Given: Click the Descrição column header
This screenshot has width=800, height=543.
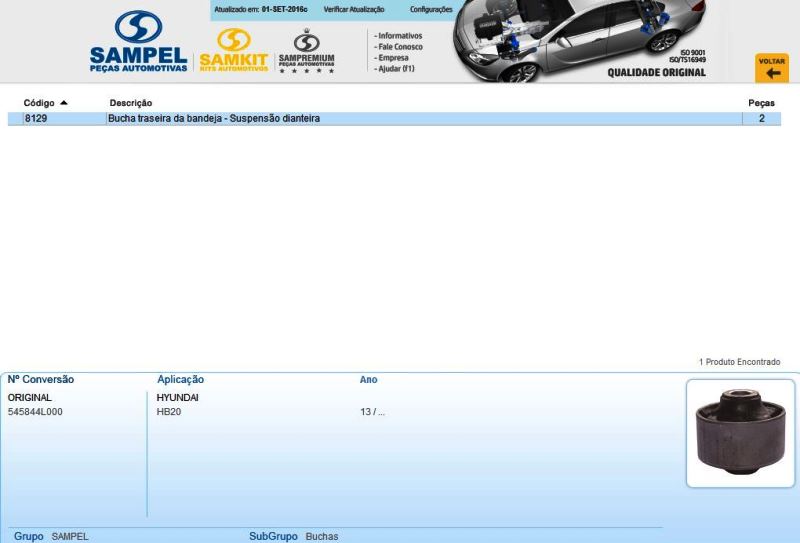Looking at the screenshot, I should tap(131, 103).
